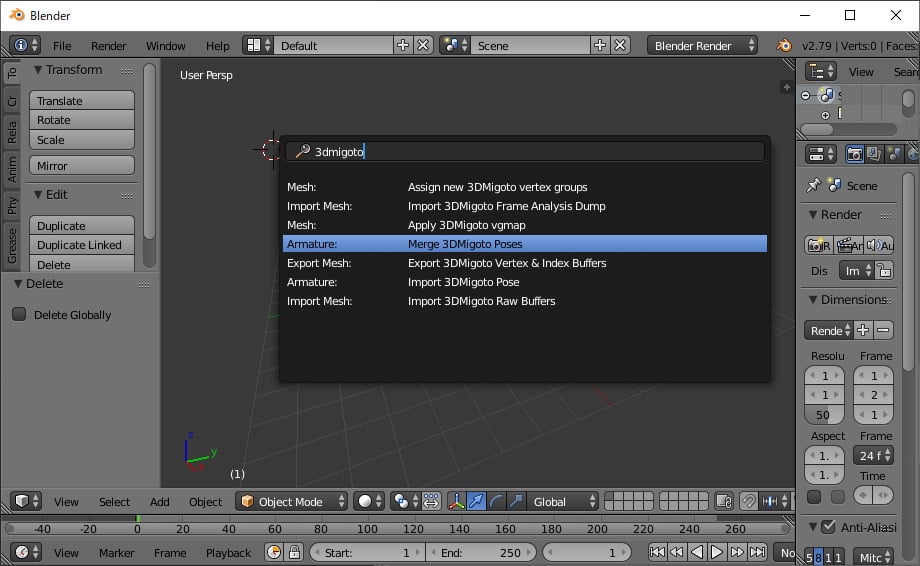Click the Scale button

(x=82, y=140)
